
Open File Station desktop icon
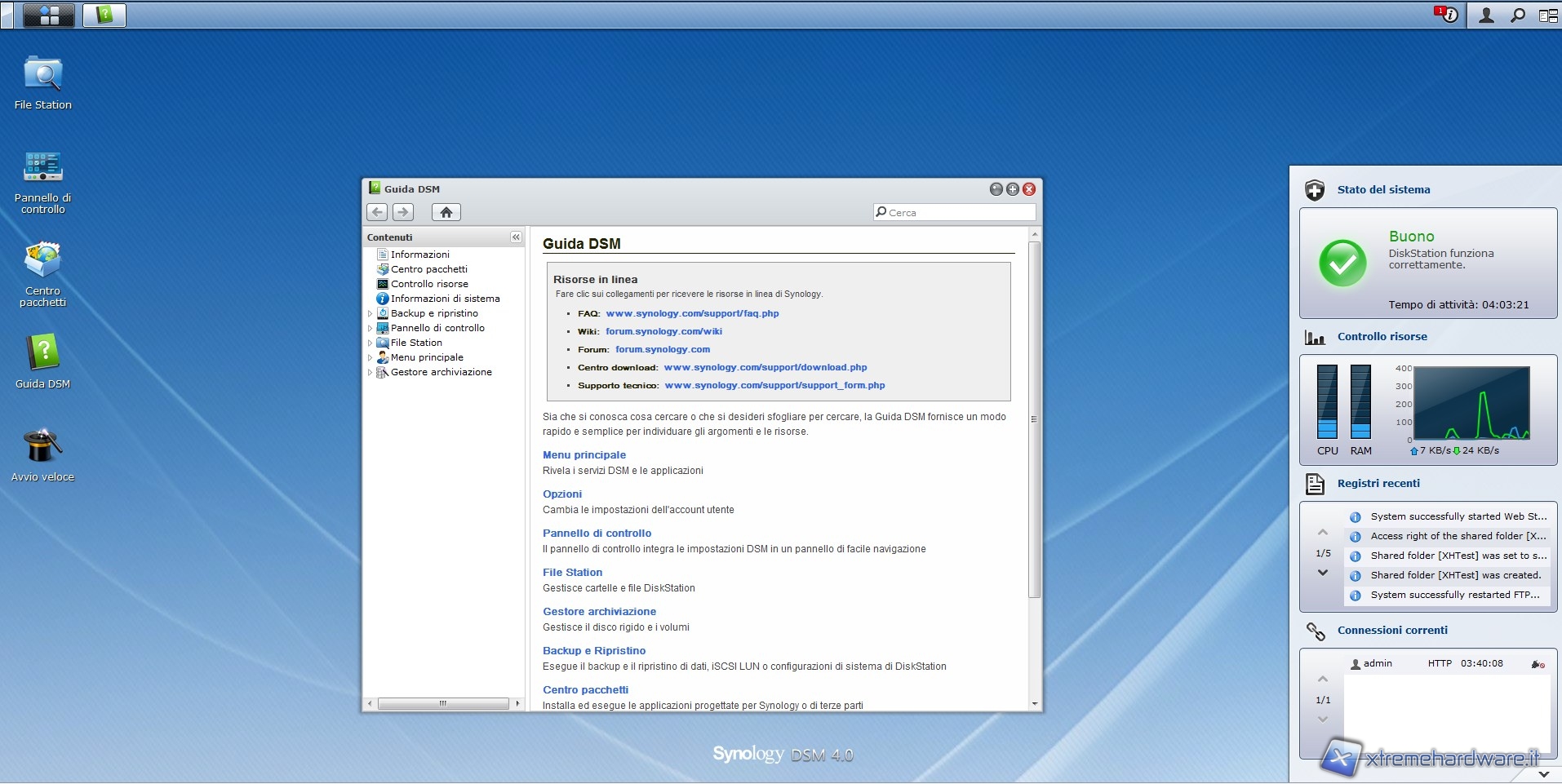42,75
